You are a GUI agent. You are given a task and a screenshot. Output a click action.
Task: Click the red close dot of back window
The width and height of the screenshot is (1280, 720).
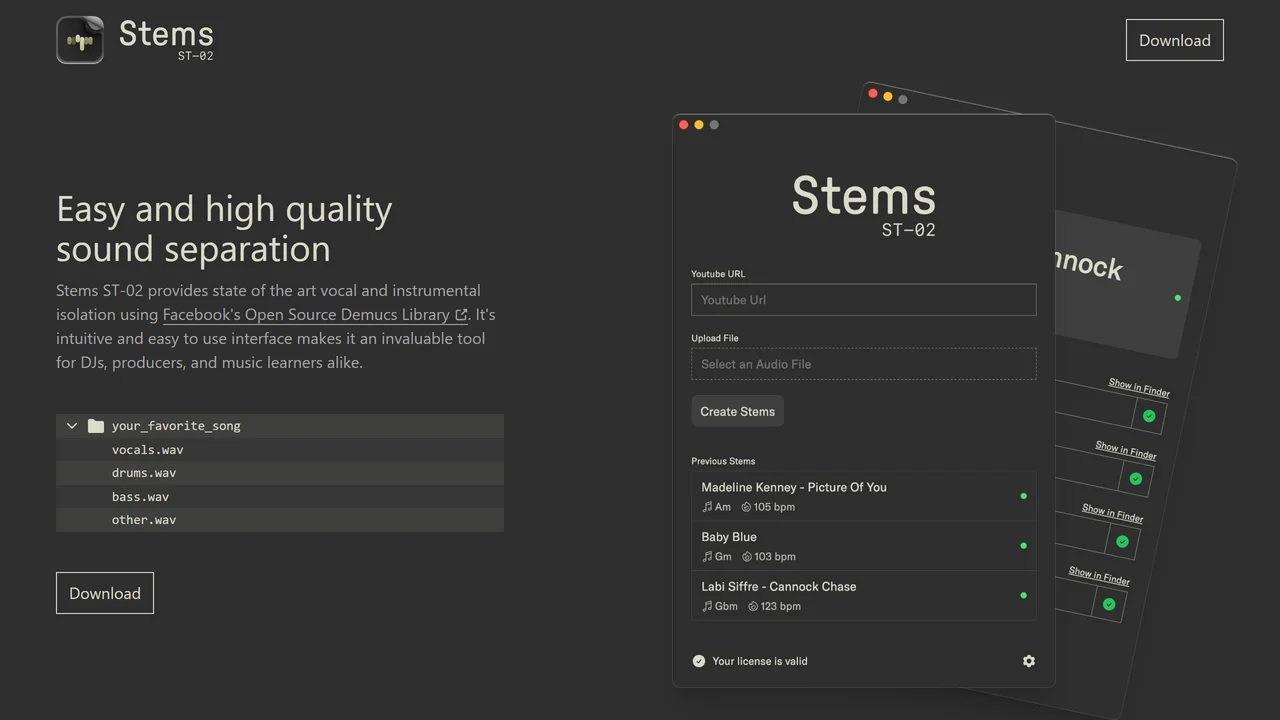pos(873,94)
